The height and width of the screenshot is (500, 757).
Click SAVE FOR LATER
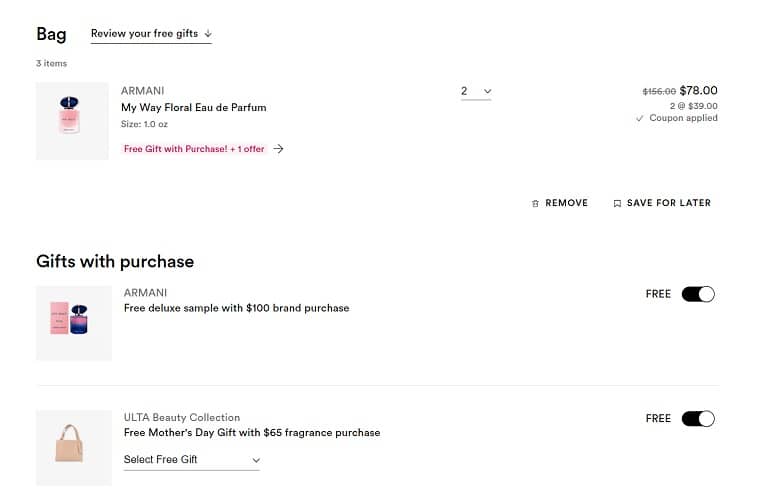[x=668, y=203]
